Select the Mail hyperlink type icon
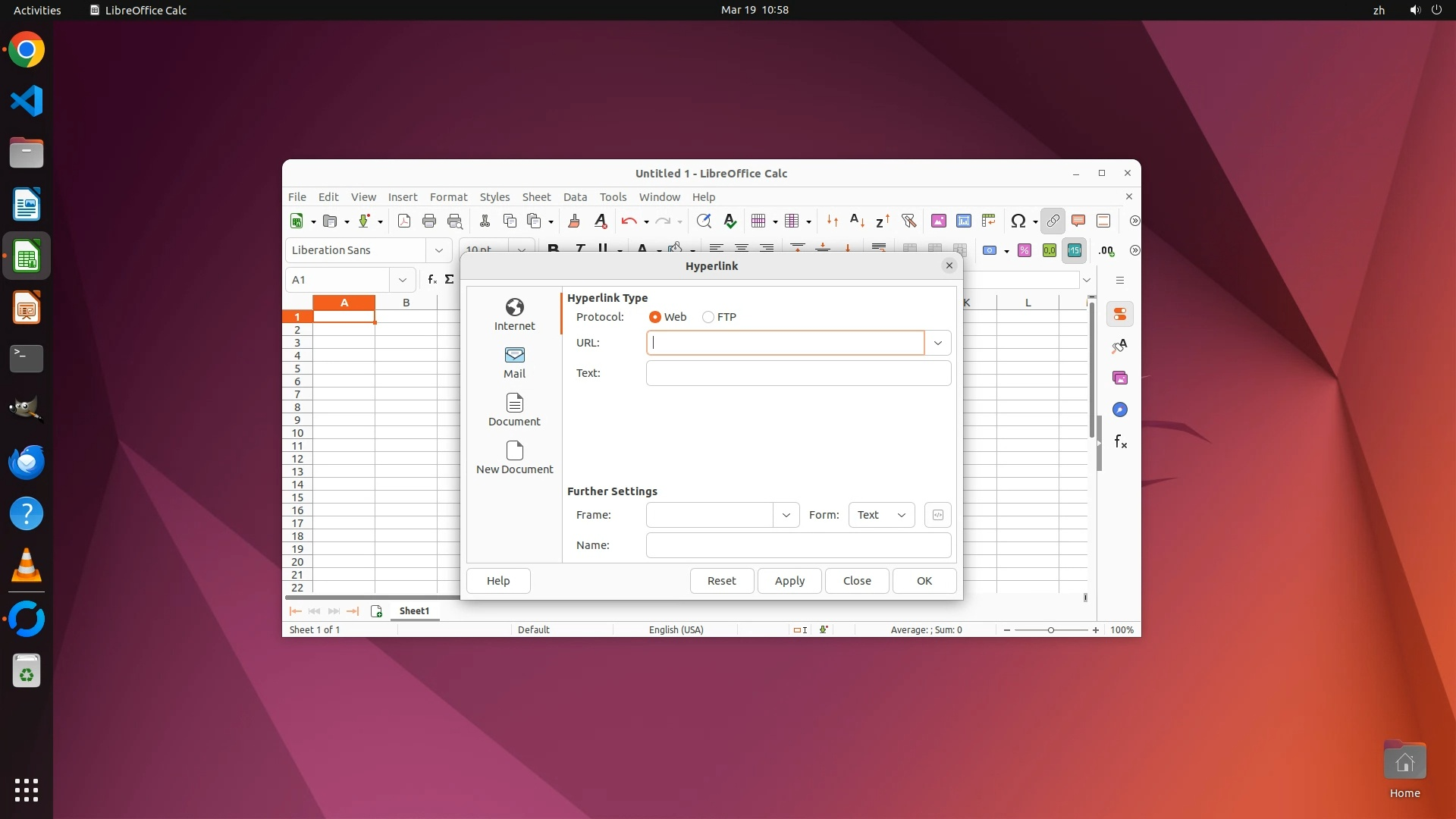This screenshot has height=819, width=1456. (514, 362)
